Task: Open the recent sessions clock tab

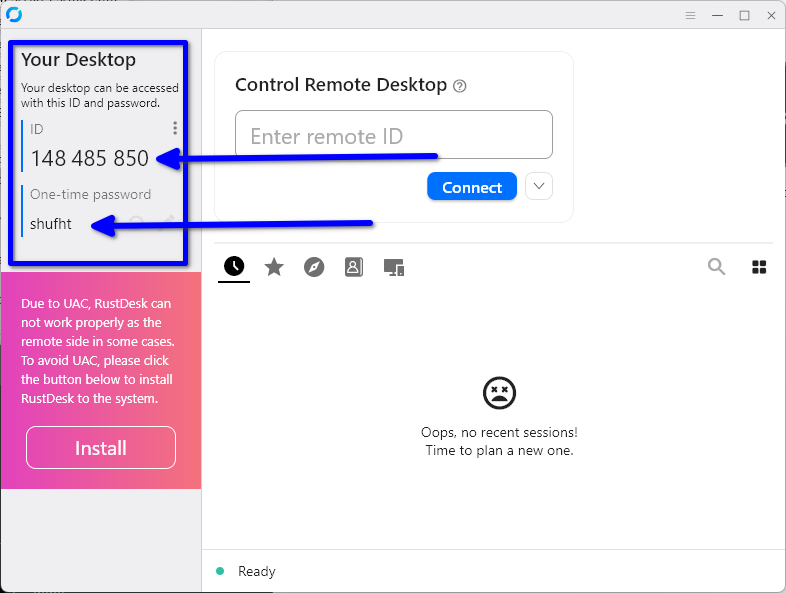Action: (233, 267)
